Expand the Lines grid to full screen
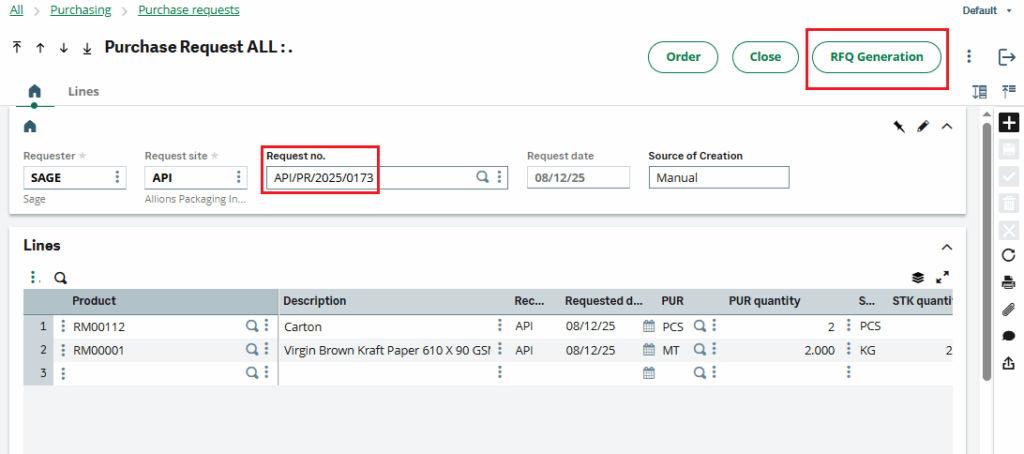The height and width of the screenshot is (454, 1024). (941, 278)
